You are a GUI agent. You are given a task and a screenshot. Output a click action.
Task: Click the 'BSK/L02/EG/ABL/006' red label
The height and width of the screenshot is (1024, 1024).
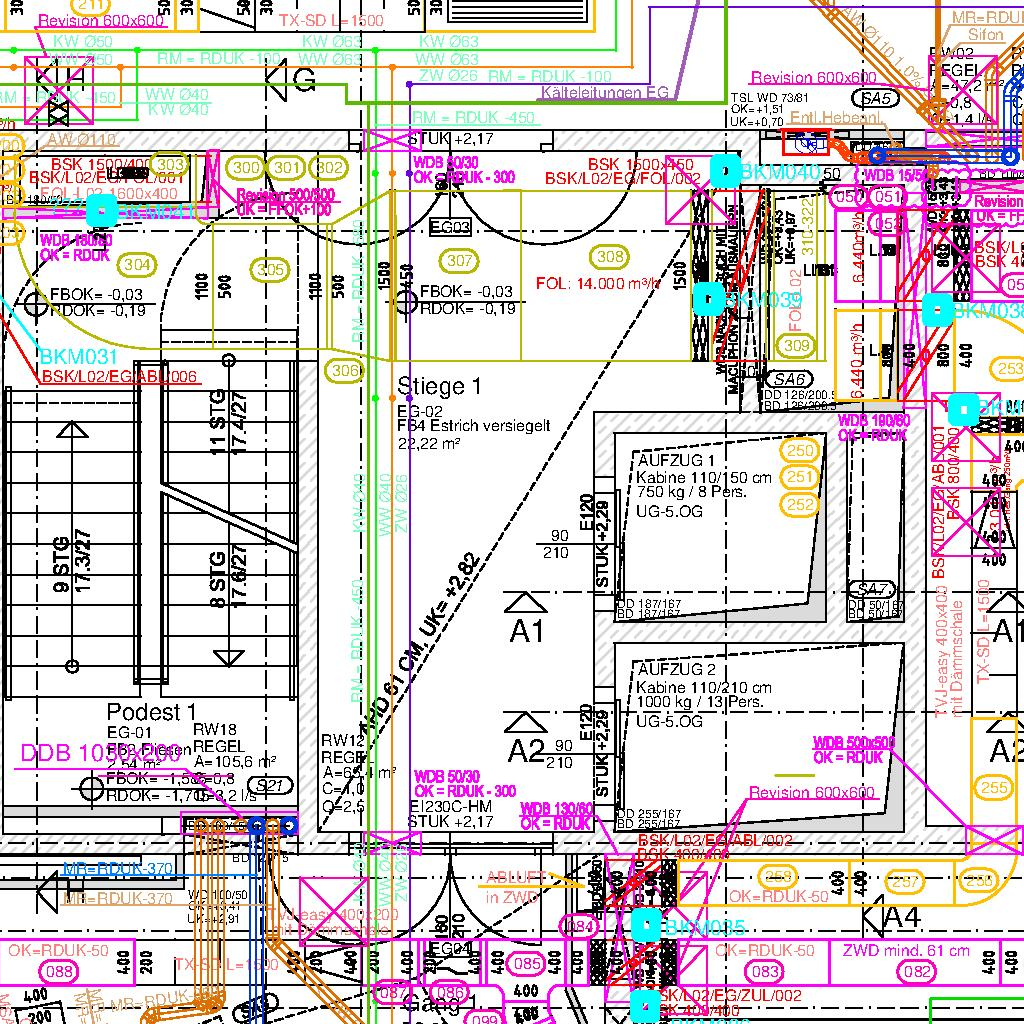pos(119,377)
